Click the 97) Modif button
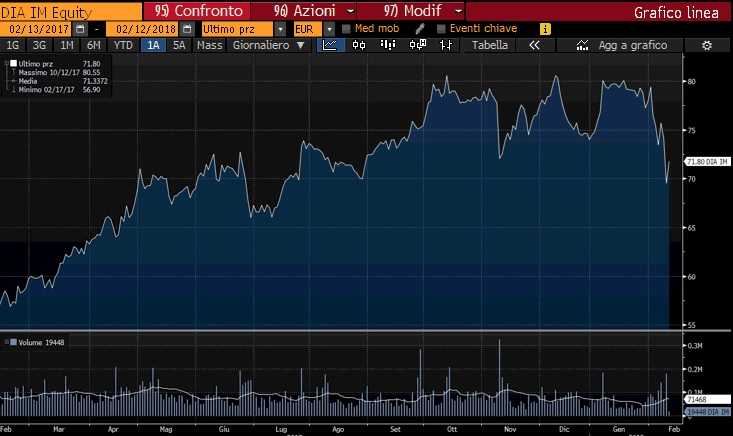Image resolution: width=733 pixels, height=436 pixels. tap(413, 11)
